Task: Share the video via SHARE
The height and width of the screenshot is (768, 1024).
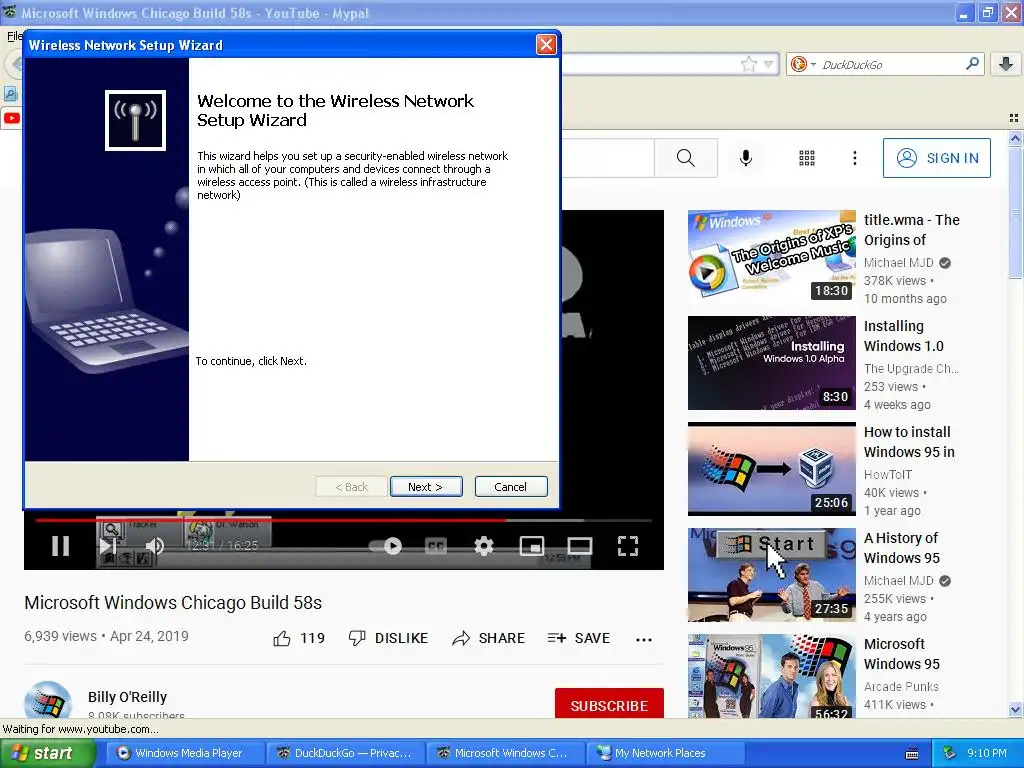Action: point(488,638)
